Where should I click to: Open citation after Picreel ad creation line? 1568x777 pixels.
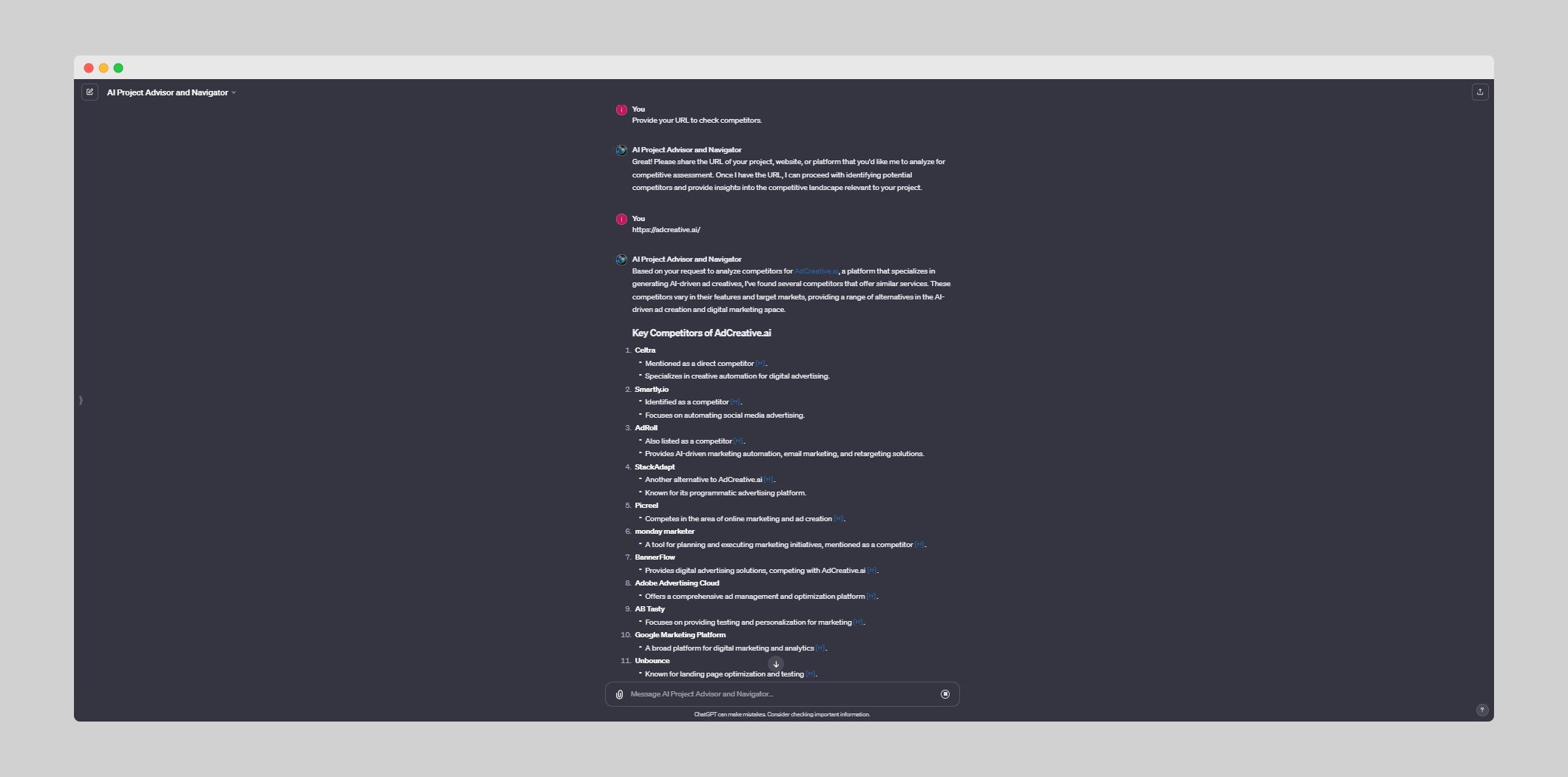(x=839, y=519)
